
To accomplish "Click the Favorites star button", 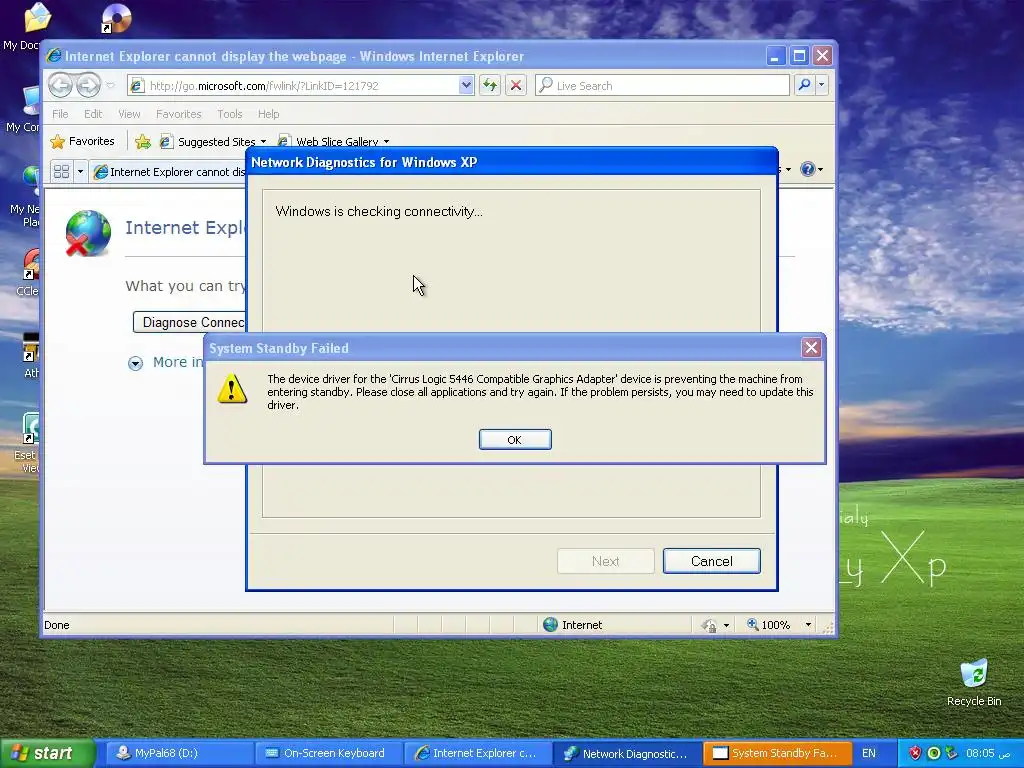I will (x=82, y=141).
